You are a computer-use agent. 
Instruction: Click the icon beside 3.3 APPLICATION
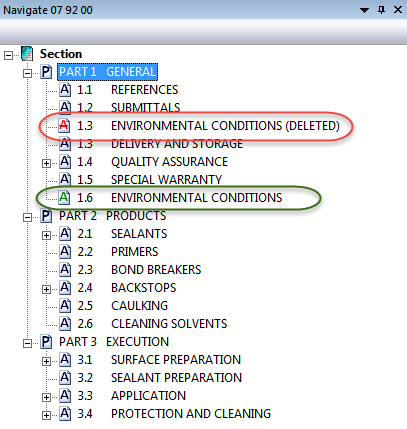click(65, 396)
